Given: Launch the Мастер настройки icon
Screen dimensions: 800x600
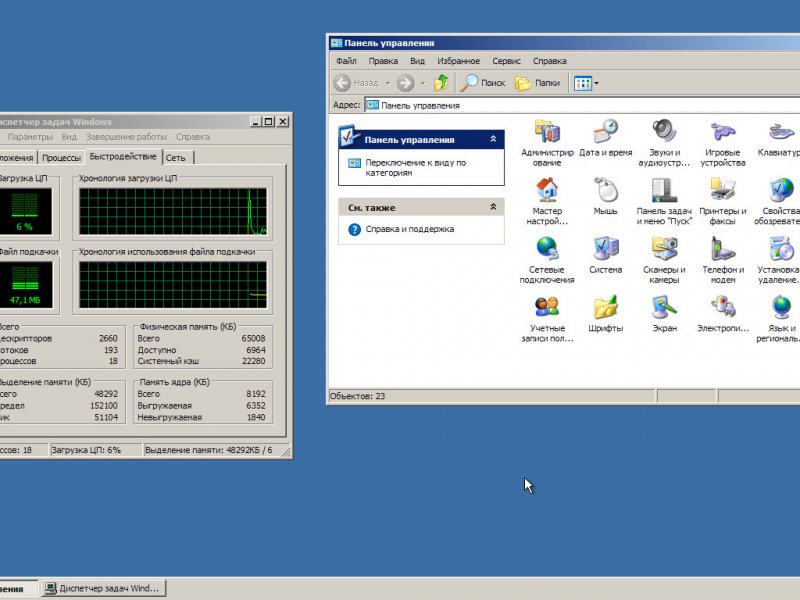Looking at the screenshot, I should point(547,190).
